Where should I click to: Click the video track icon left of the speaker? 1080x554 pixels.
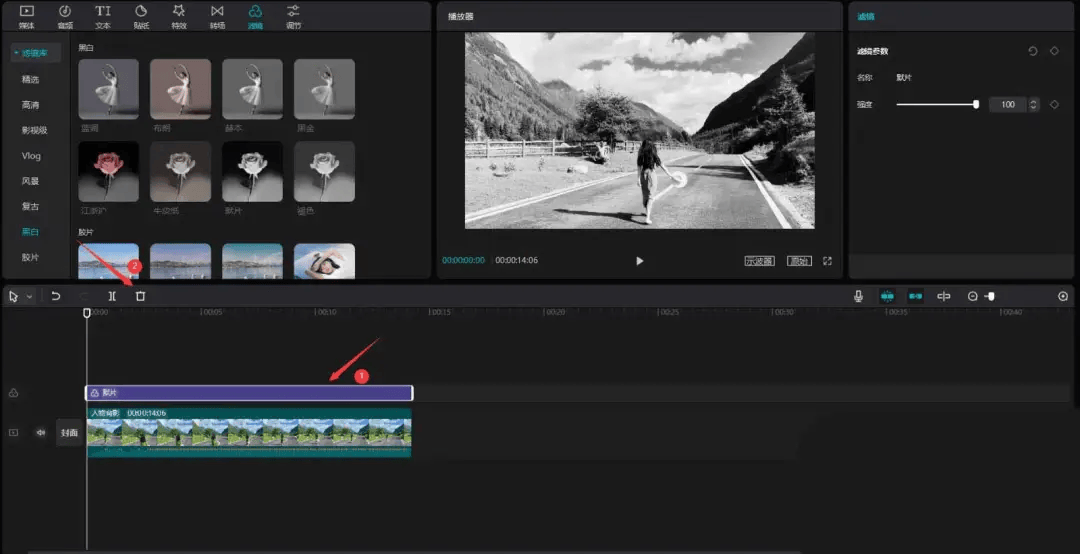(13, 433)
